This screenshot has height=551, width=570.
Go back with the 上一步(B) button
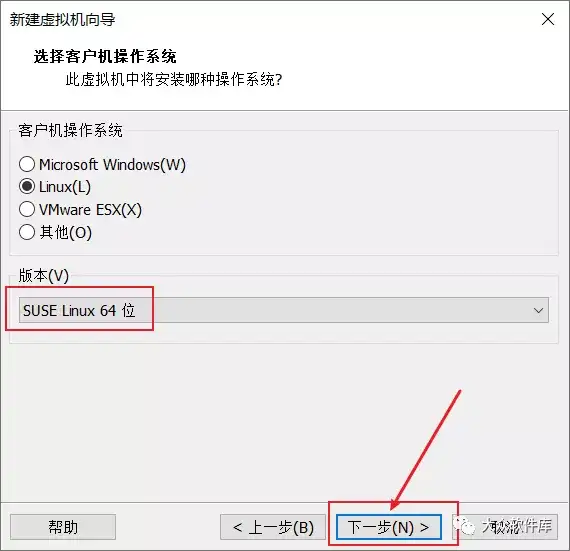coord(273,527)
